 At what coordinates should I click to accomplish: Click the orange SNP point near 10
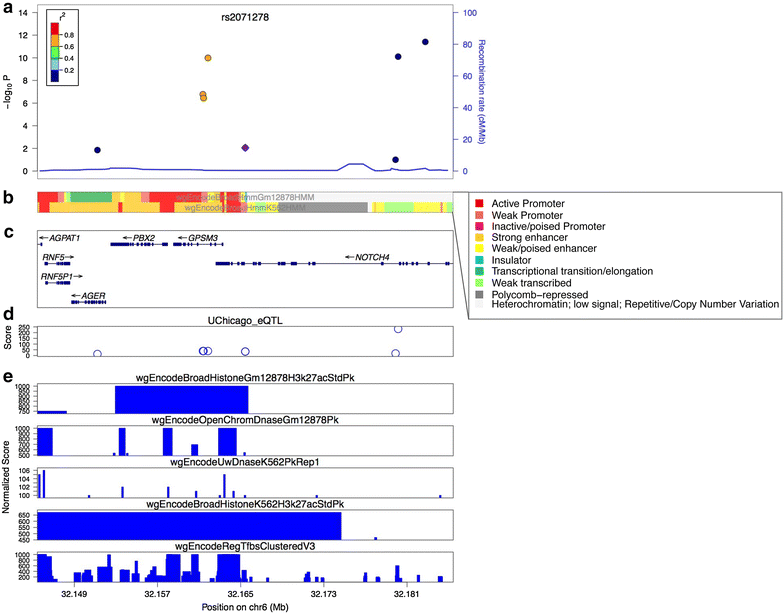pos(208,58)
